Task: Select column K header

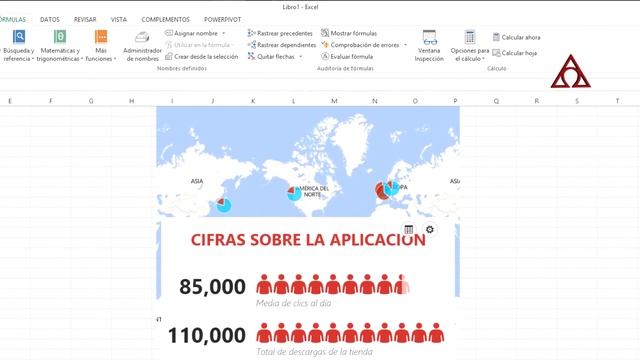Action: (253, 101)
